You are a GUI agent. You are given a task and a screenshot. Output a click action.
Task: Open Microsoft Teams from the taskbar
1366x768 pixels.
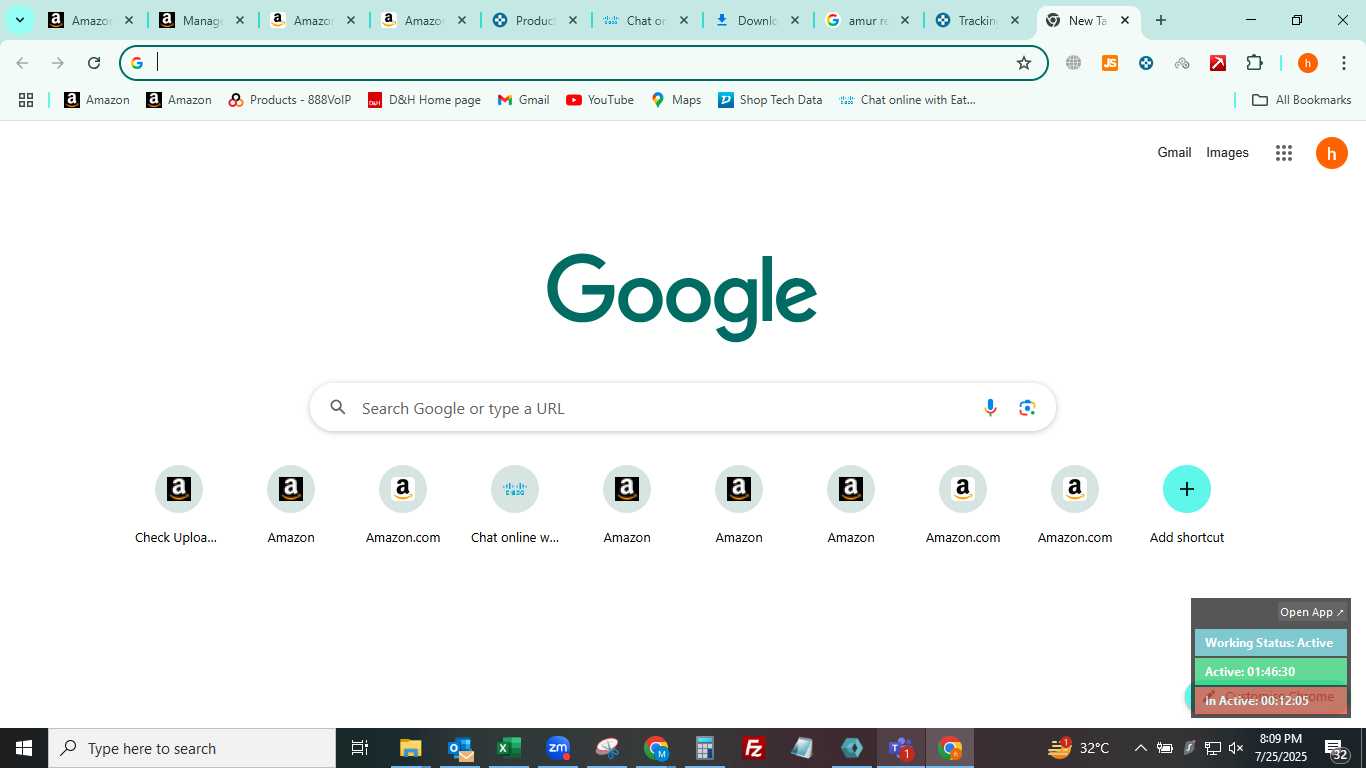901,748
